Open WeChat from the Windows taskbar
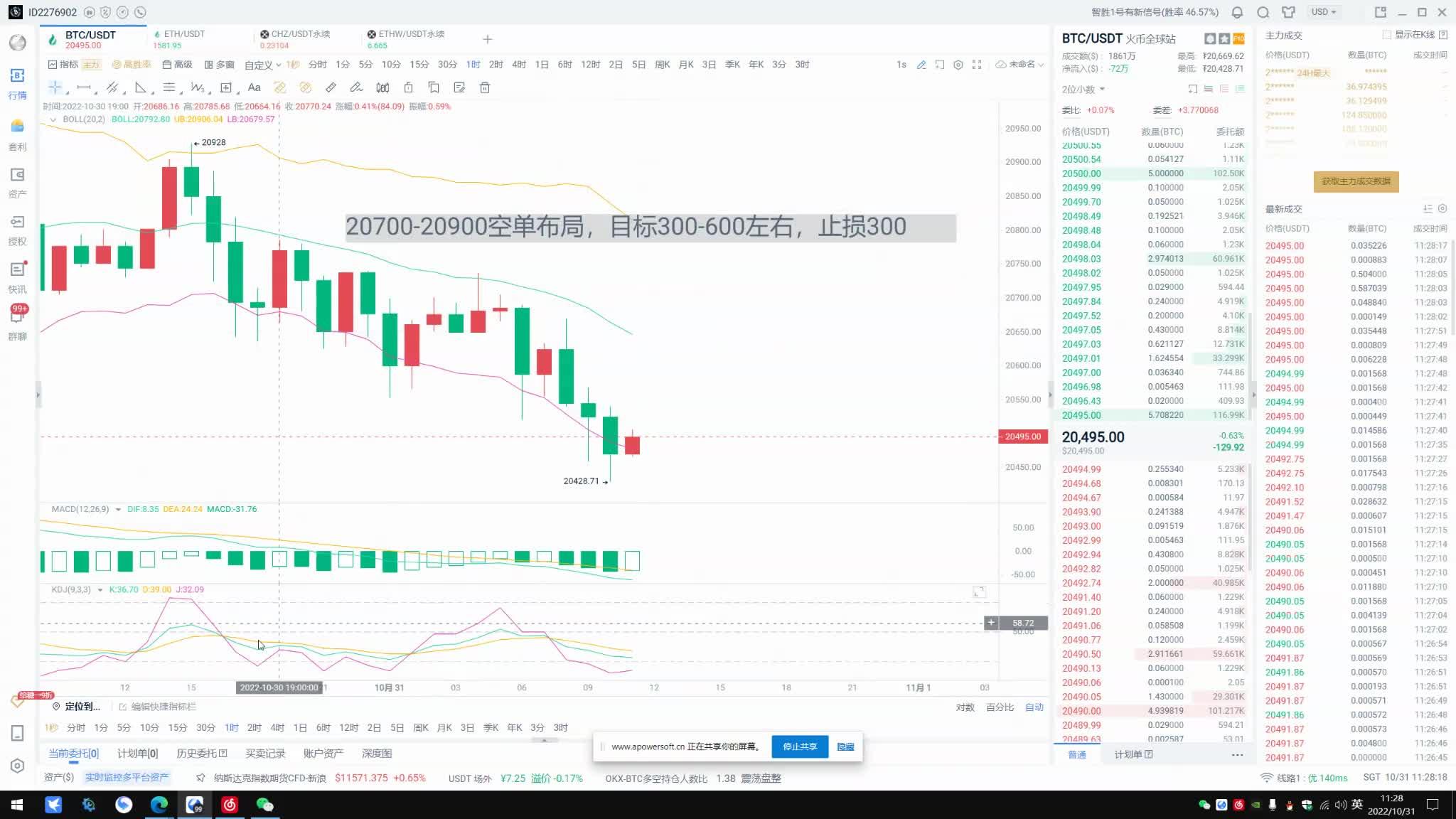1456x819 pixels. [x=264, y=805]
